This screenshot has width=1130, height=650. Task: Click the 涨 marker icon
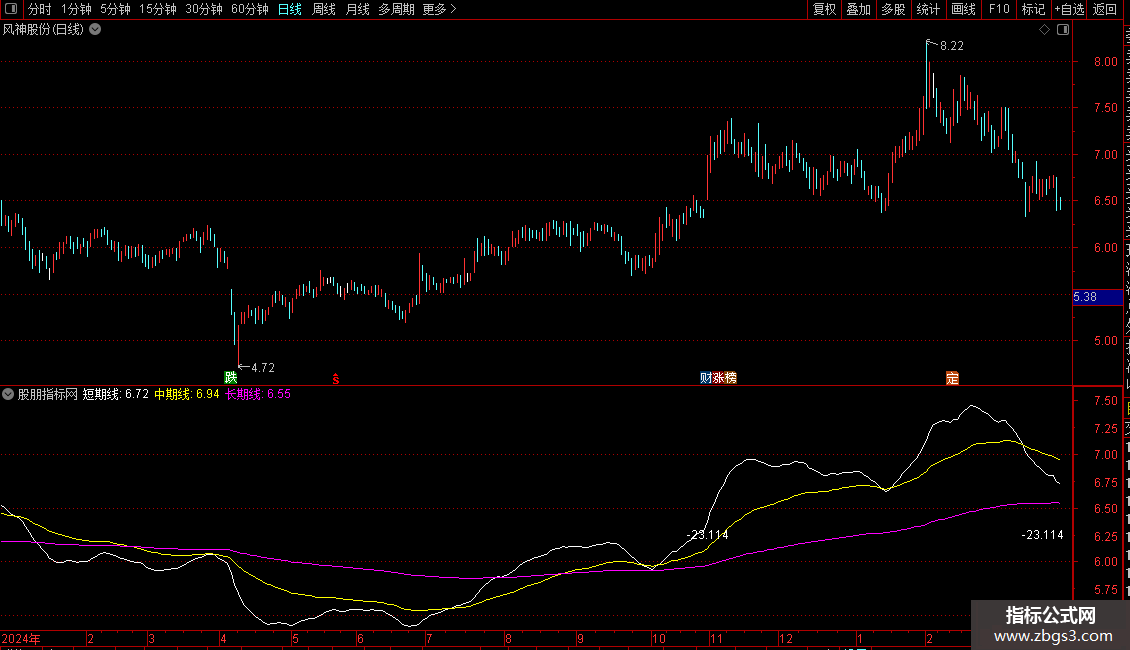click(x=718, y=377)
